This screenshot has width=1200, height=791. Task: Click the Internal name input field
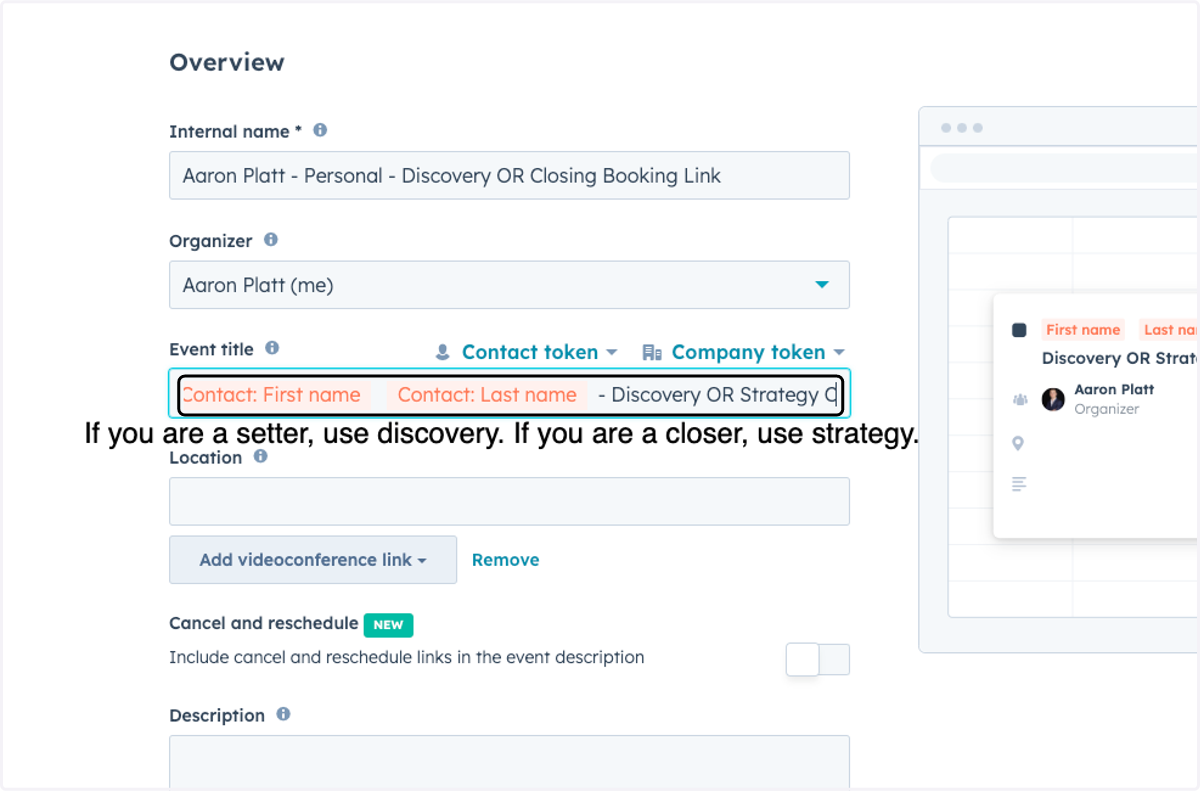click(x=509, y=175)
